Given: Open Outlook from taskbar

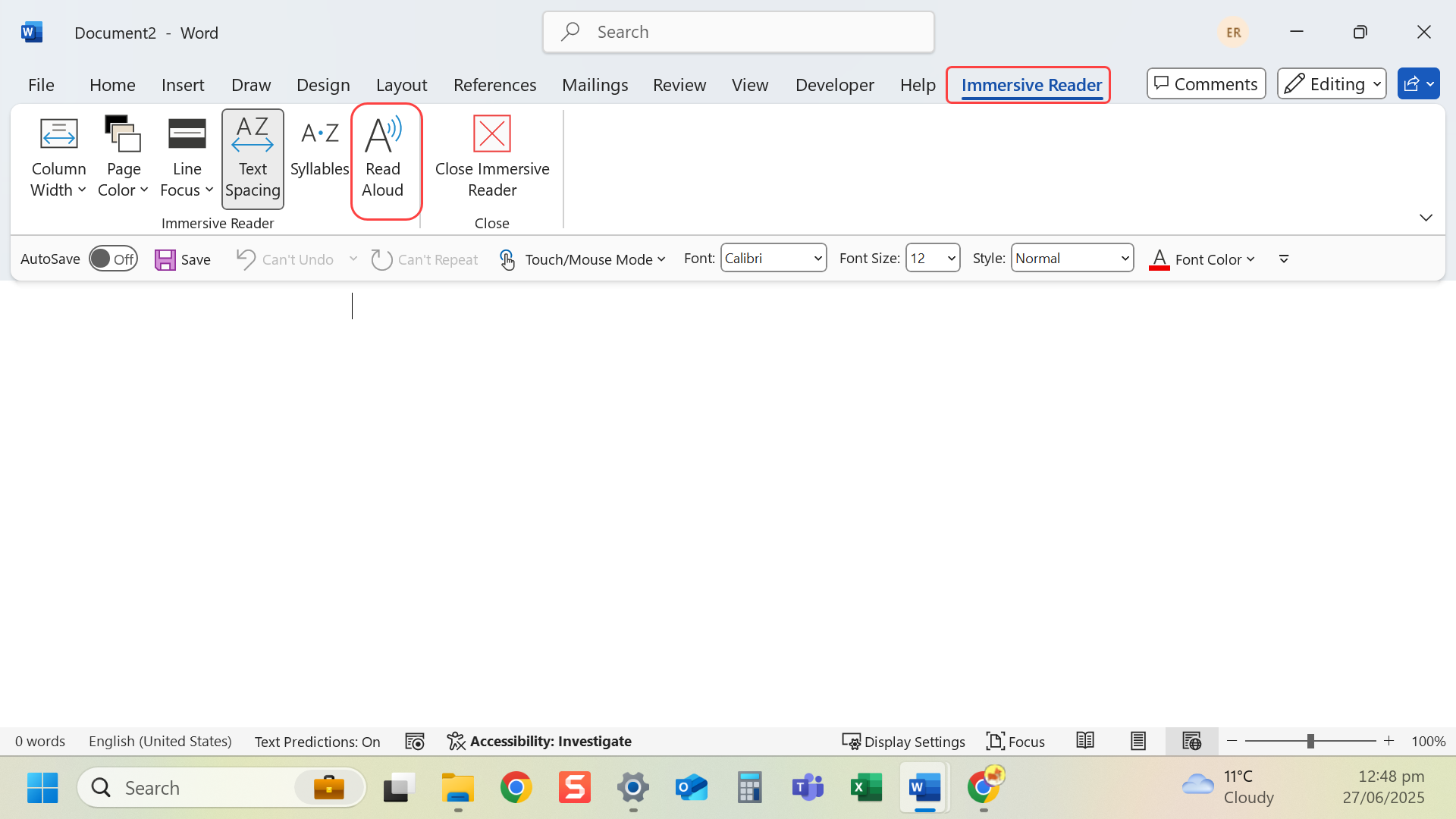Looking at the screenshot, I should pyautogui.click(x=691, y=788).
